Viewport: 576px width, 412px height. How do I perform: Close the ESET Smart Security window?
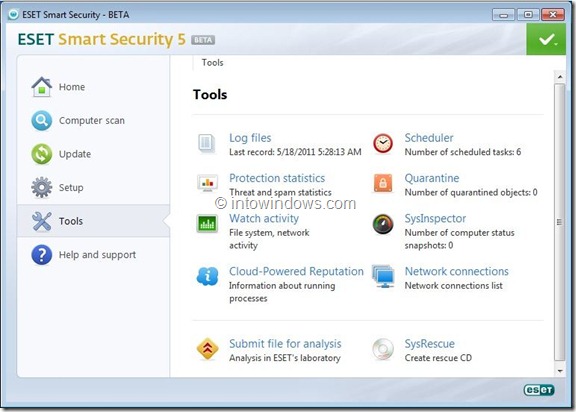553,15
